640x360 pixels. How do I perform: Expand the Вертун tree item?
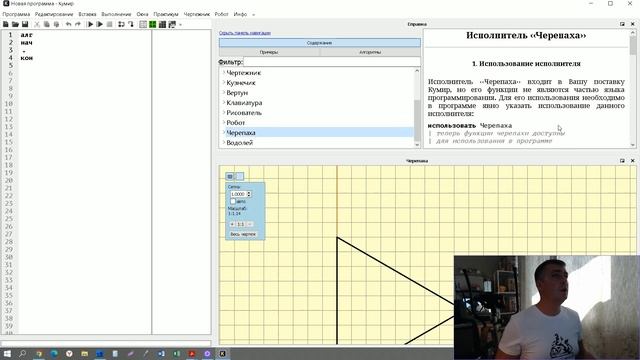click(224, 93)
